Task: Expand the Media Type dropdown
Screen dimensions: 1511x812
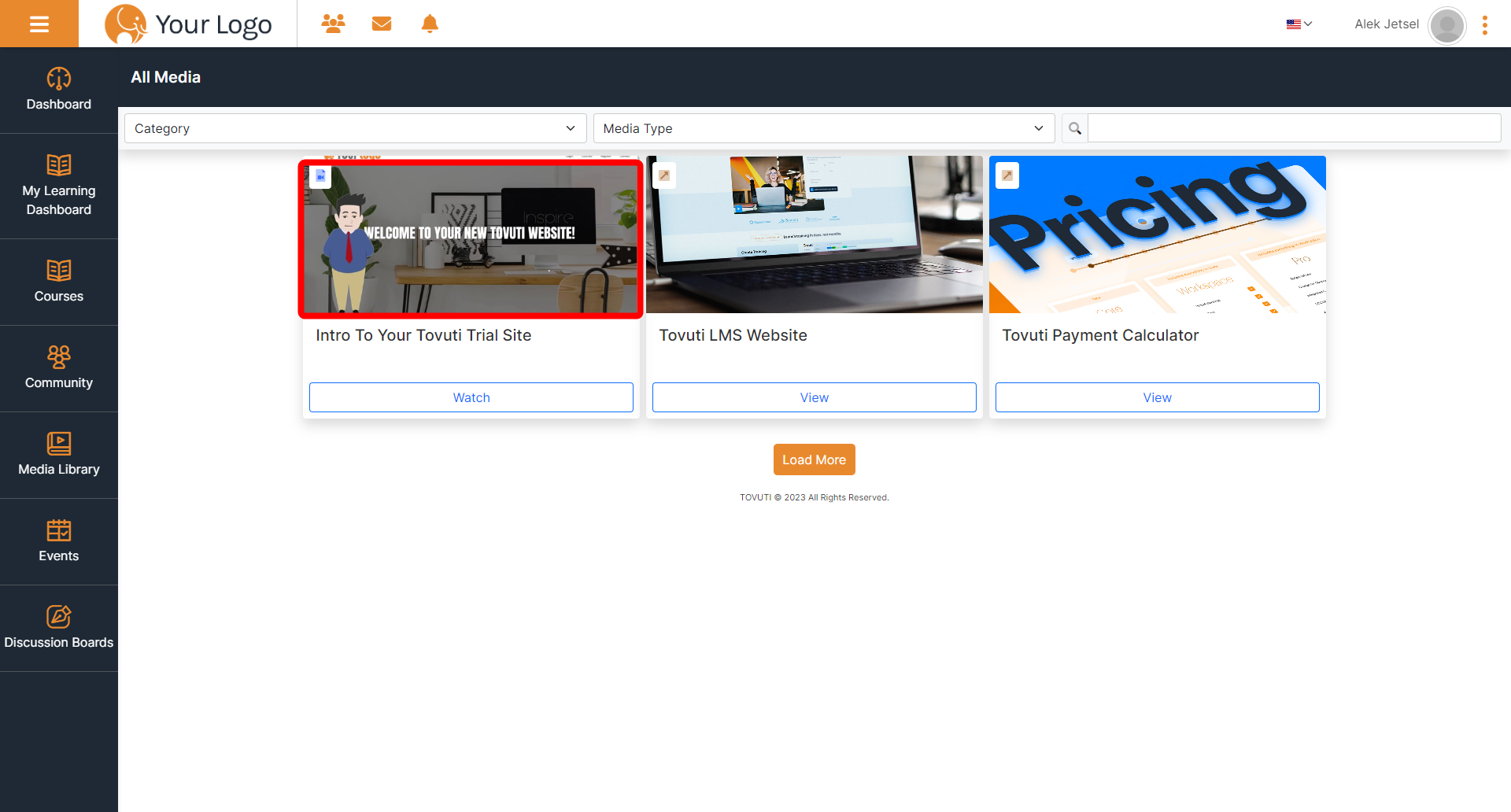Action: (824, 128)
